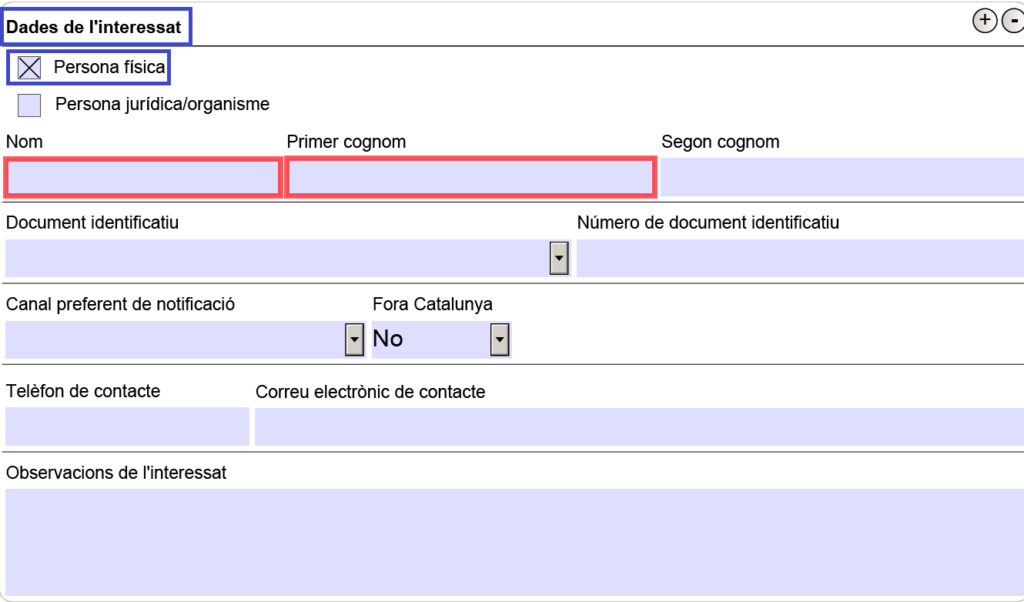Uncheck the Persona física checkbox
1024x602 pixels.
29,68
